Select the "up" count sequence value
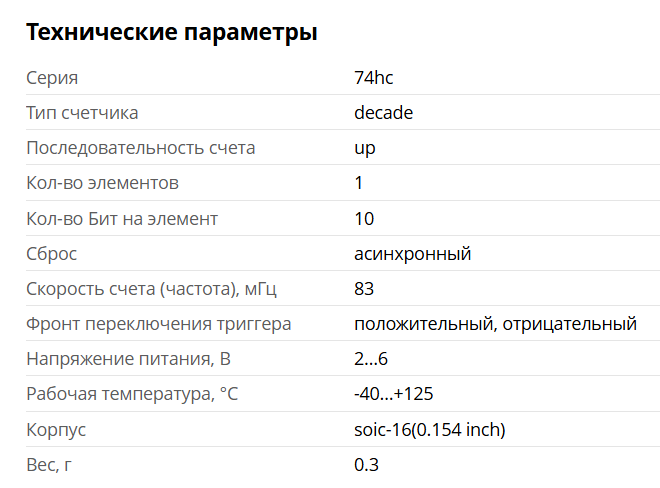This screenshot has width=660, height=488. tap(365, 148)
